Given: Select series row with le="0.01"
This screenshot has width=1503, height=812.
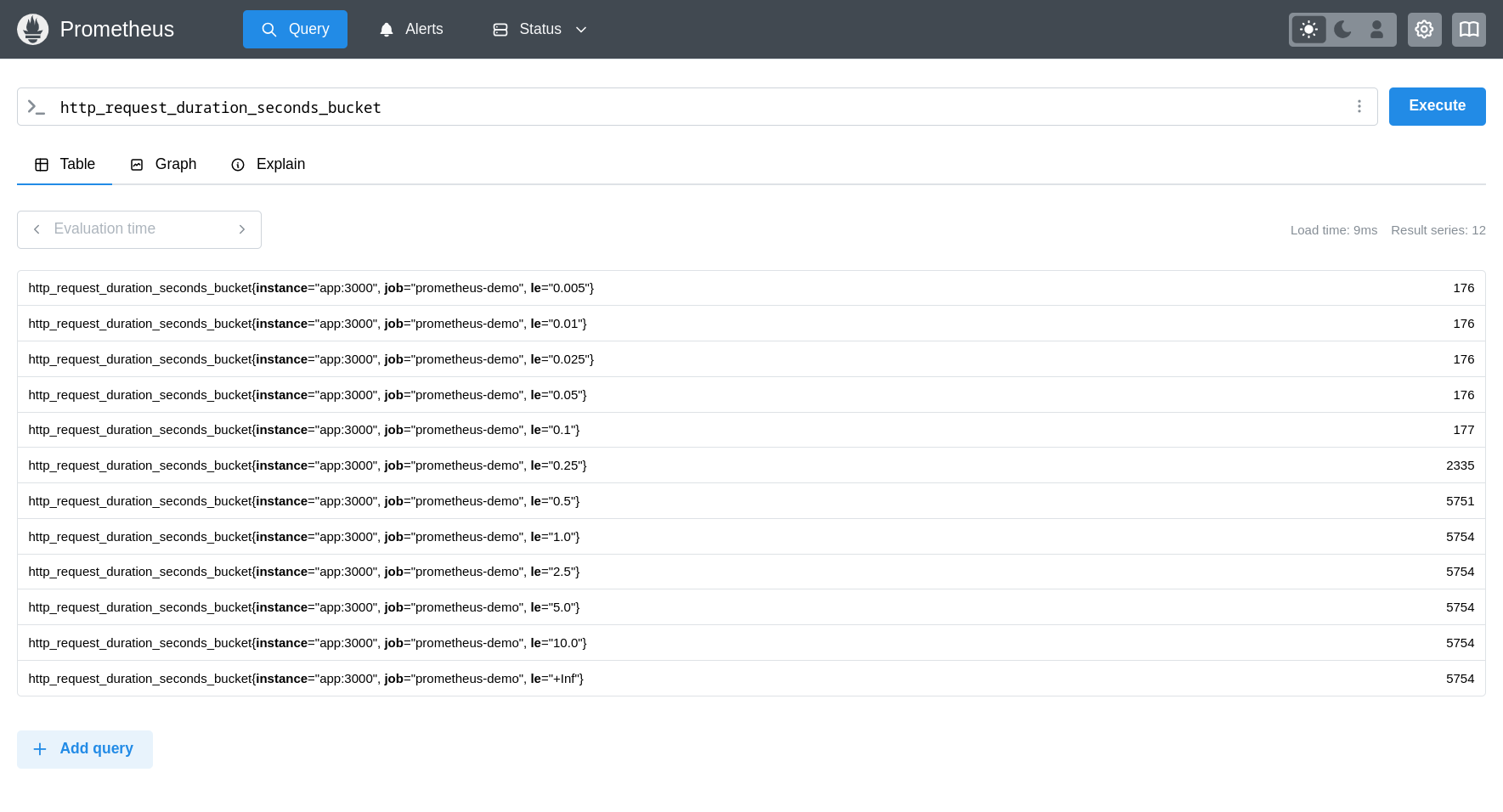Looking at the screenshot, I should tap(751, 324).
